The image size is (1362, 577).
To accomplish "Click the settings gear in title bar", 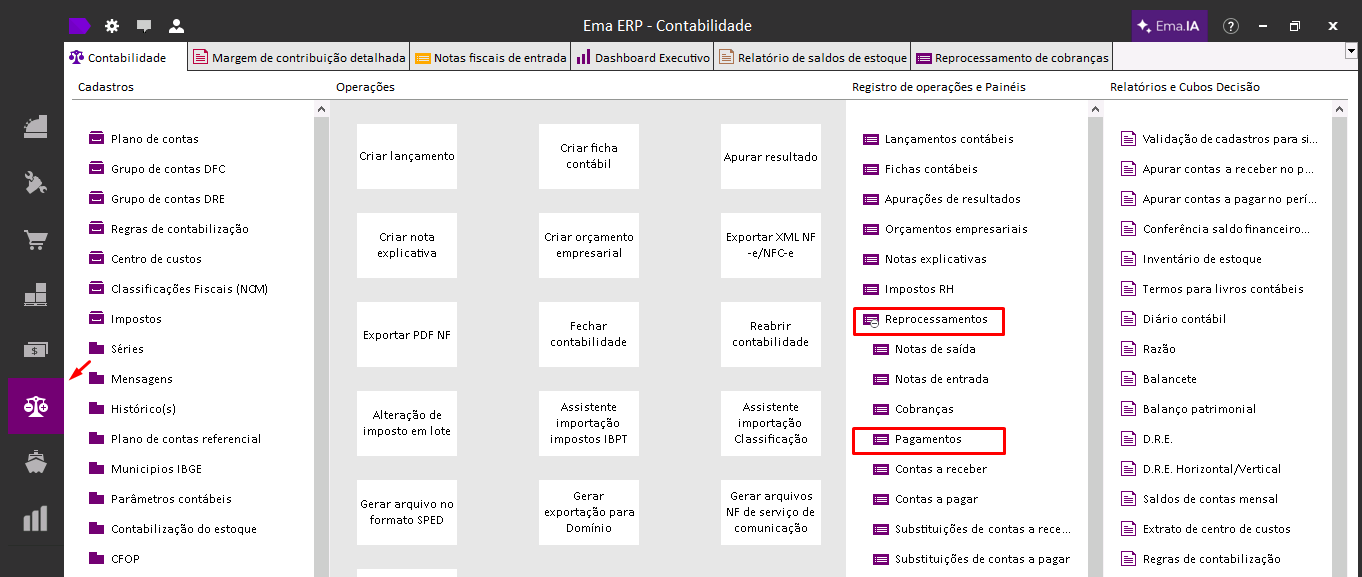I will tap(112, 26).
